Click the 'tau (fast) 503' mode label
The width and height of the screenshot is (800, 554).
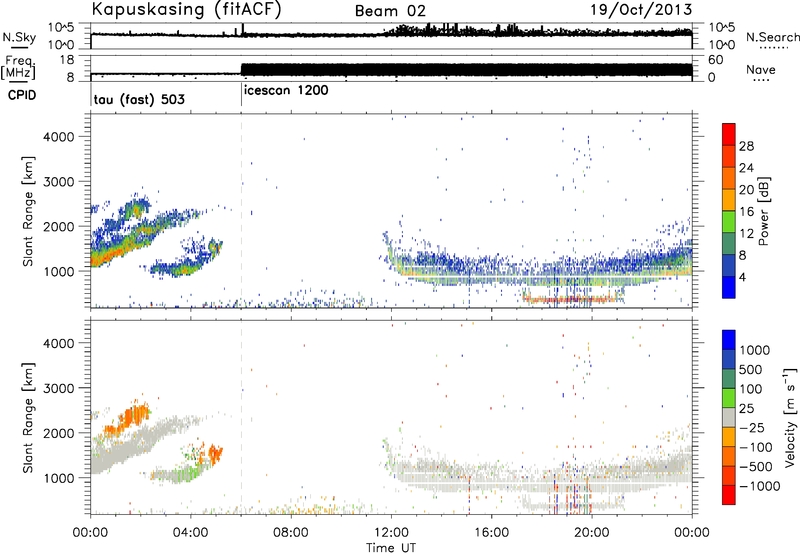(139, 99)
